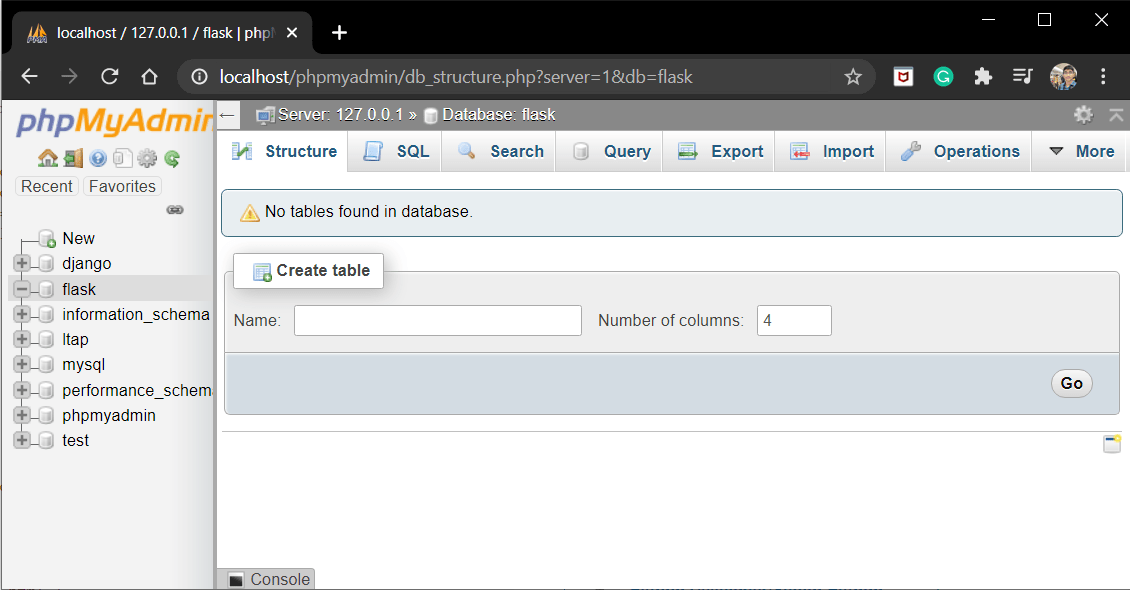1130x590 pixels.
Task: Collapse the page header with the chevron icon
Action: [x=1116, y=114]
